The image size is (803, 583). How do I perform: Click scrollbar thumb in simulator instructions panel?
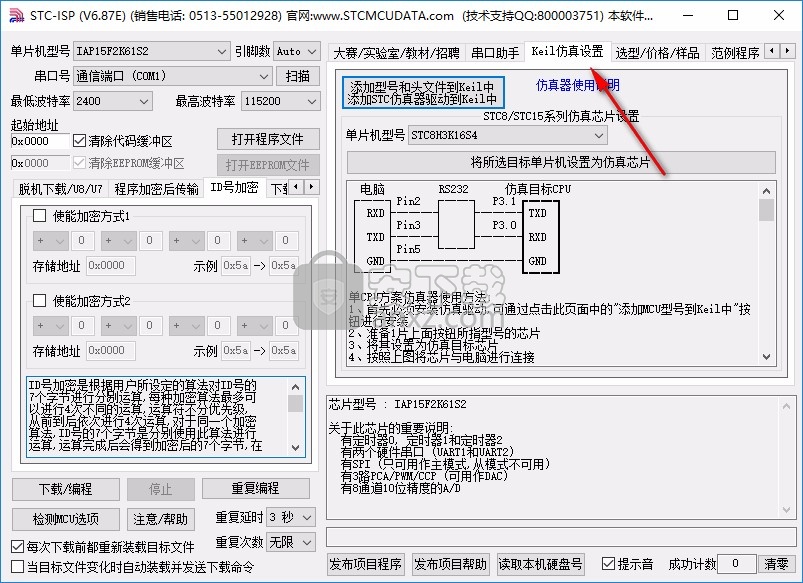tap(766, 210)
